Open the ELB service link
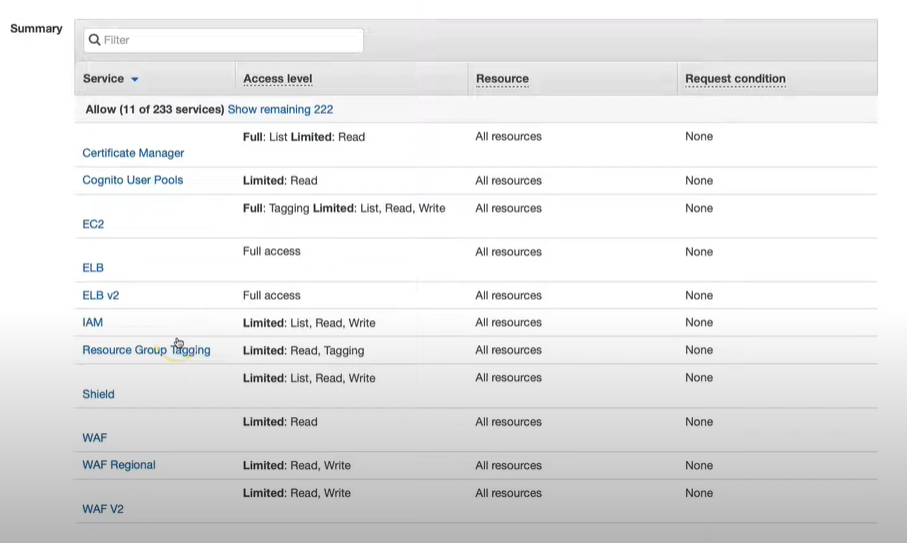907x543 pixels. pyautogui.click(x=93, y=268)
